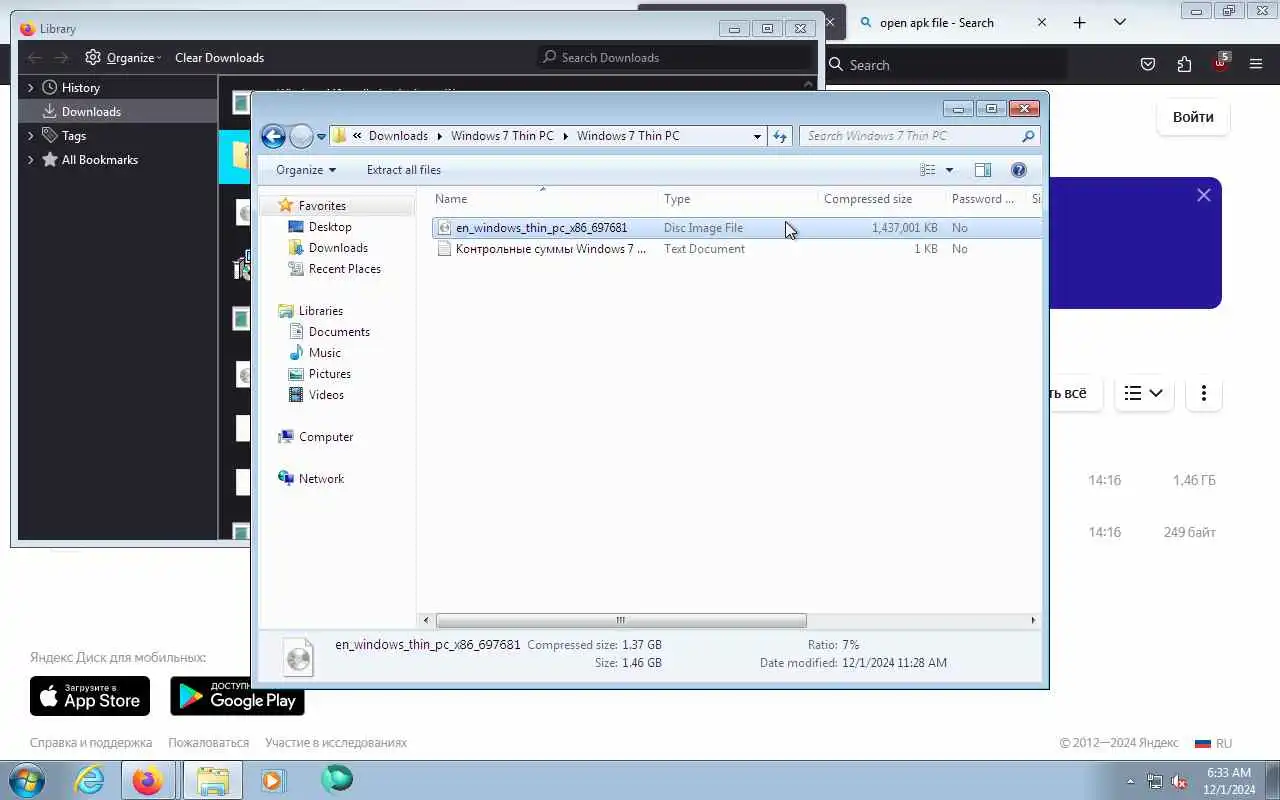Open the Справка и поддержка link
The image size is (1280, 800).
pos(91,743)
